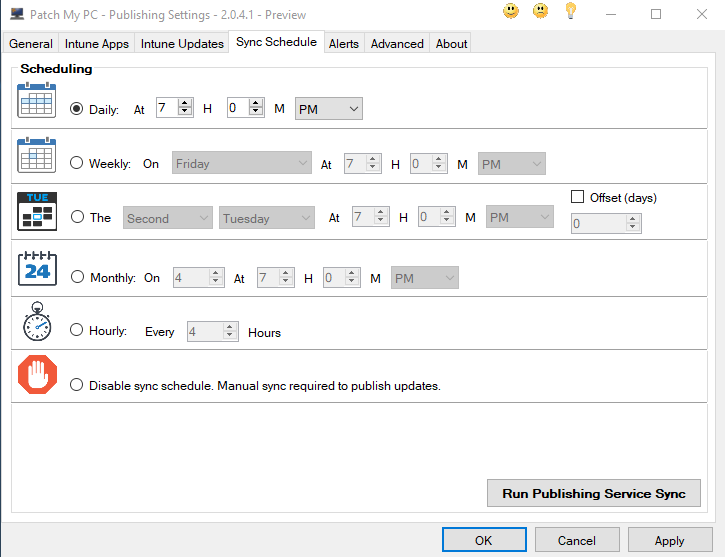Open the Monthly AM/PM dropdown
The width and height of the screenshot is (725, 557).
[425, 278]
